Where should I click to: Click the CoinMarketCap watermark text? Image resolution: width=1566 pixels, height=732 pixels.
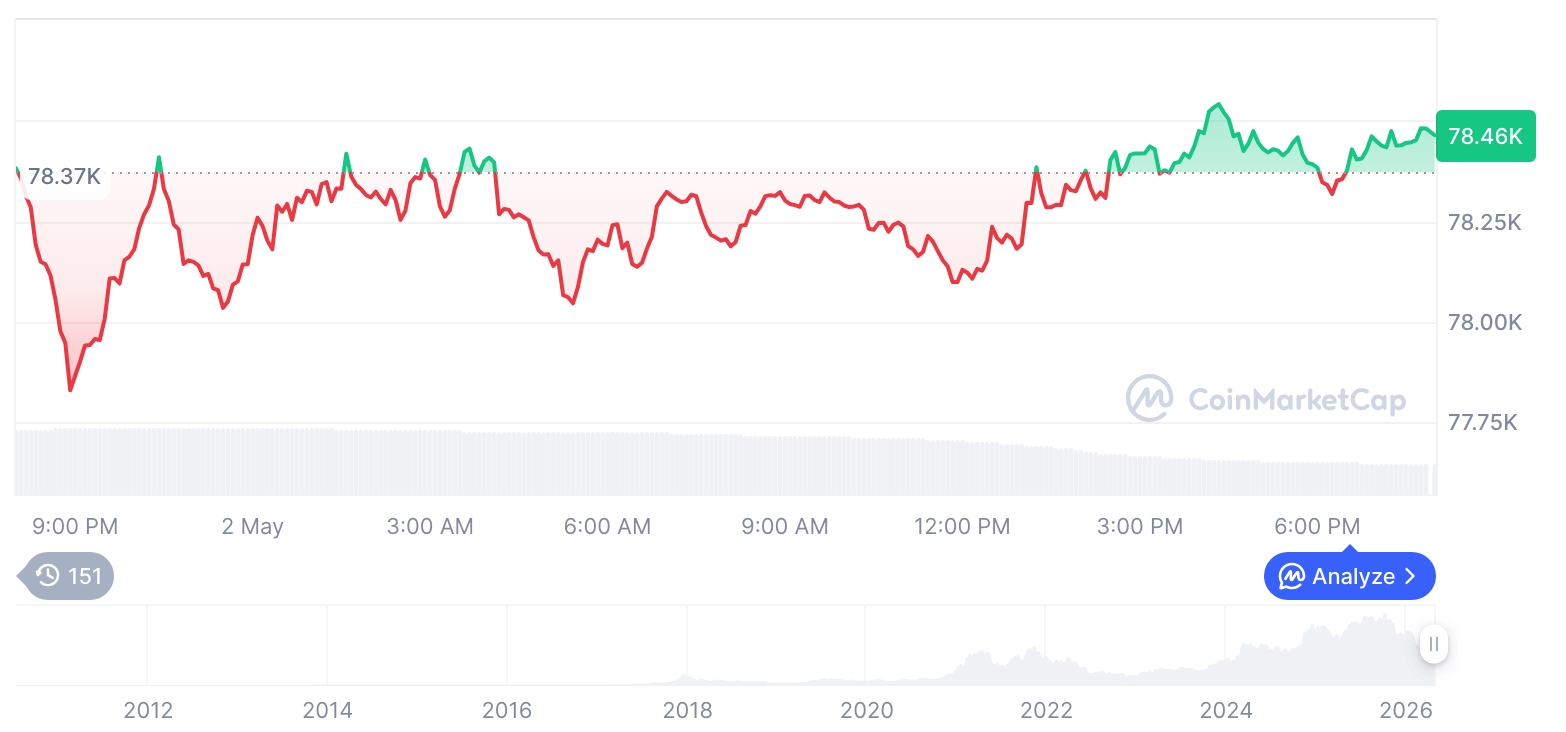1297,400
